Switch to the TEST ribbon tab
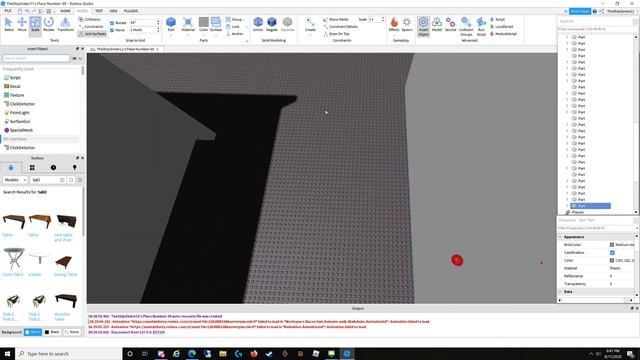This screenshot has width=640, height=360. pos(99,11)
